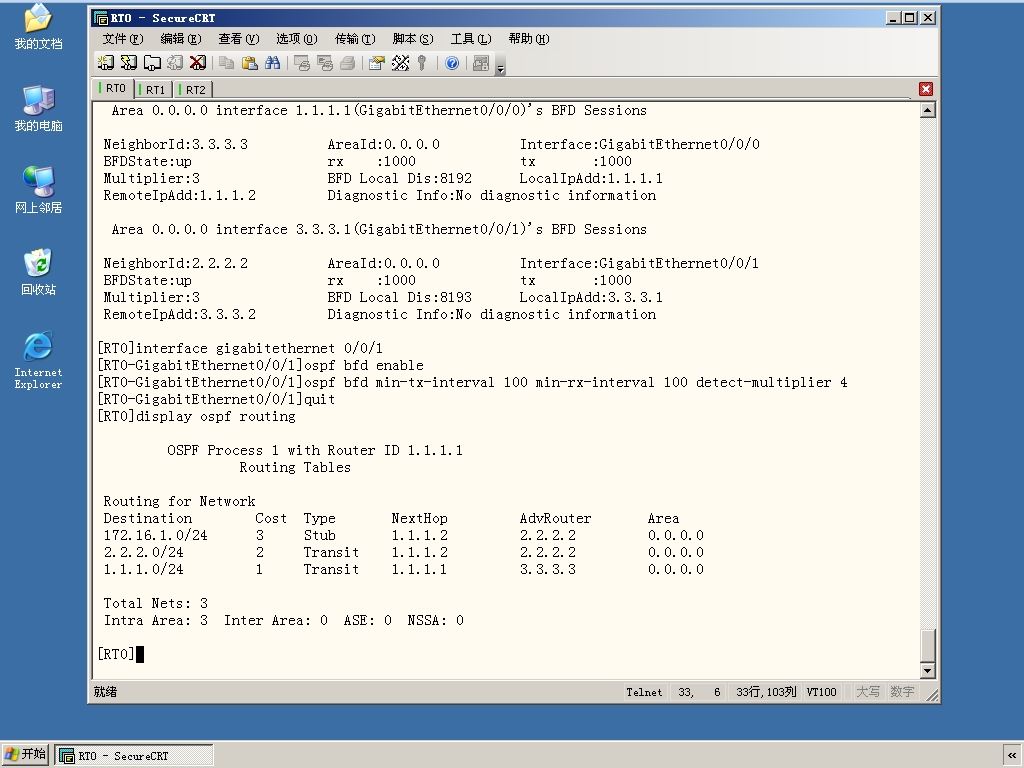
Task: Click the 33行,103列 status bar entry
Action: click(x=766, y=692)
